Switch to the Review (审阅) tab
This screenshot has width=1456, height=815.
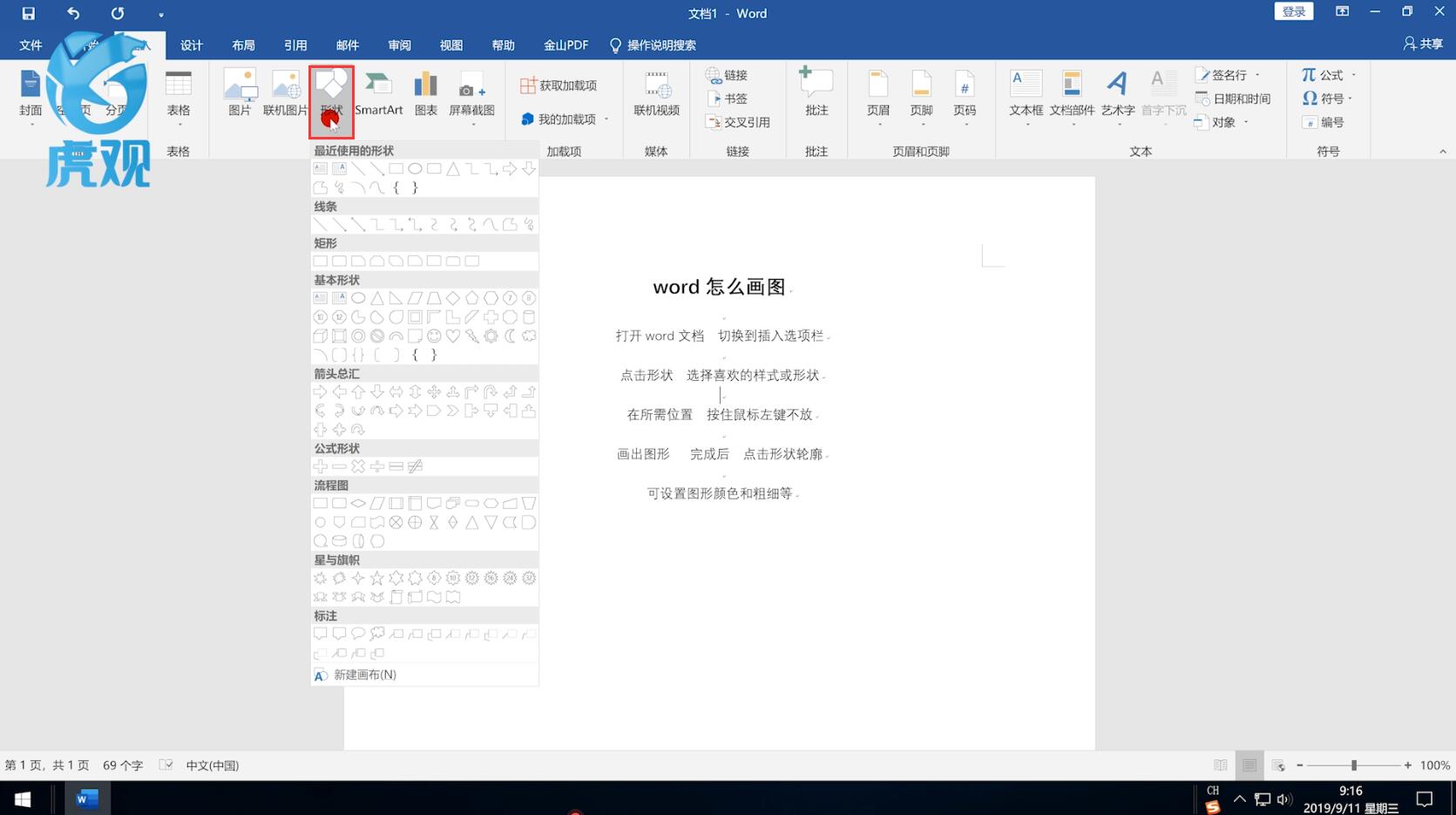[400, 45]
